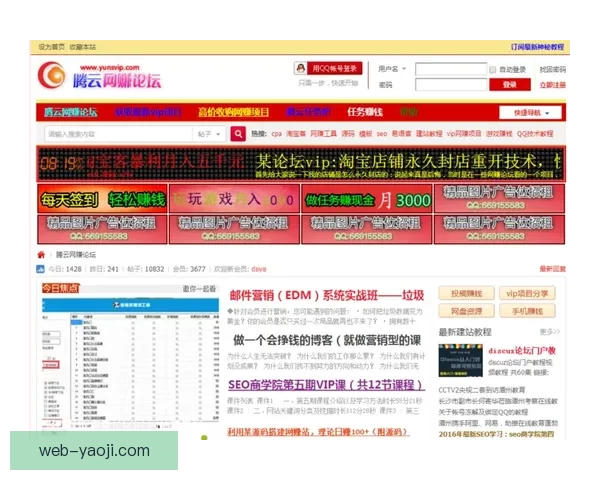The image size is (600, 480).
Task: Click the 玩游戏 ad banner
Action: tap(234, 199)
